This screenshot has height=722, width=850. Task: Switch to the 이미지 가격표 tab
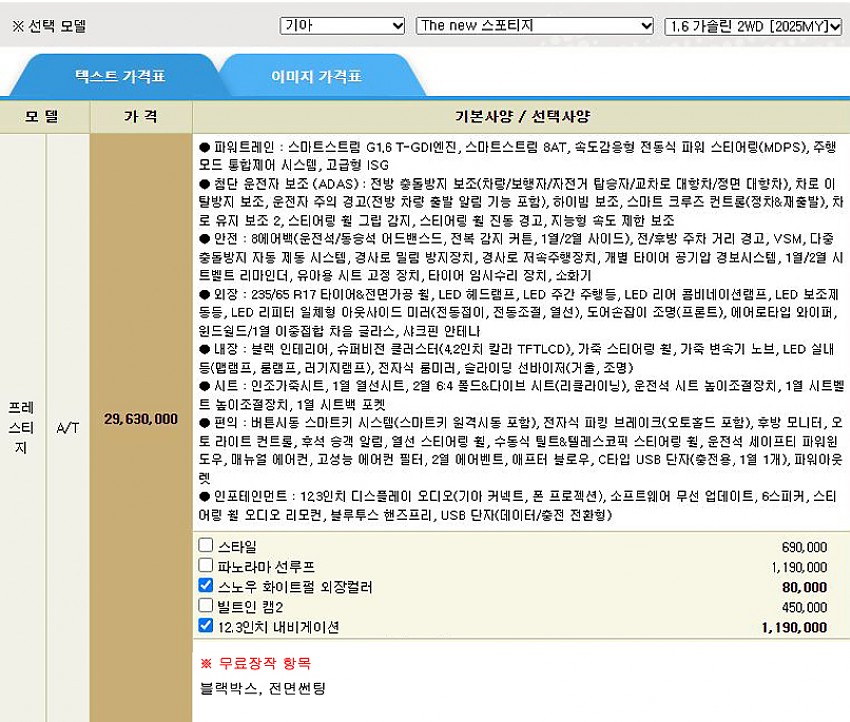pos(316,76)
